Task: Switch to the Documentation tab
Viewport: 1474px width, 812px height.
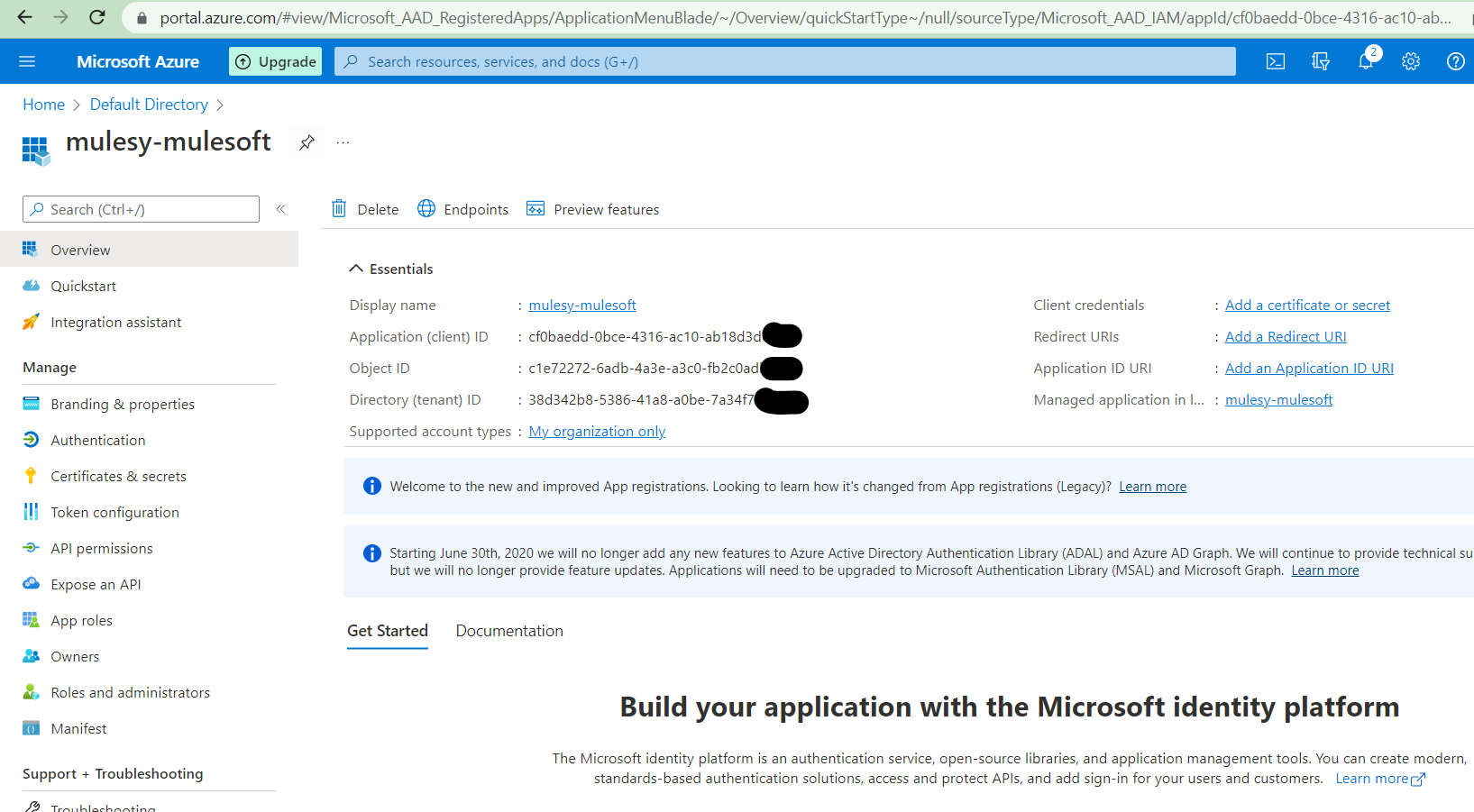Action: pos(509,631)
